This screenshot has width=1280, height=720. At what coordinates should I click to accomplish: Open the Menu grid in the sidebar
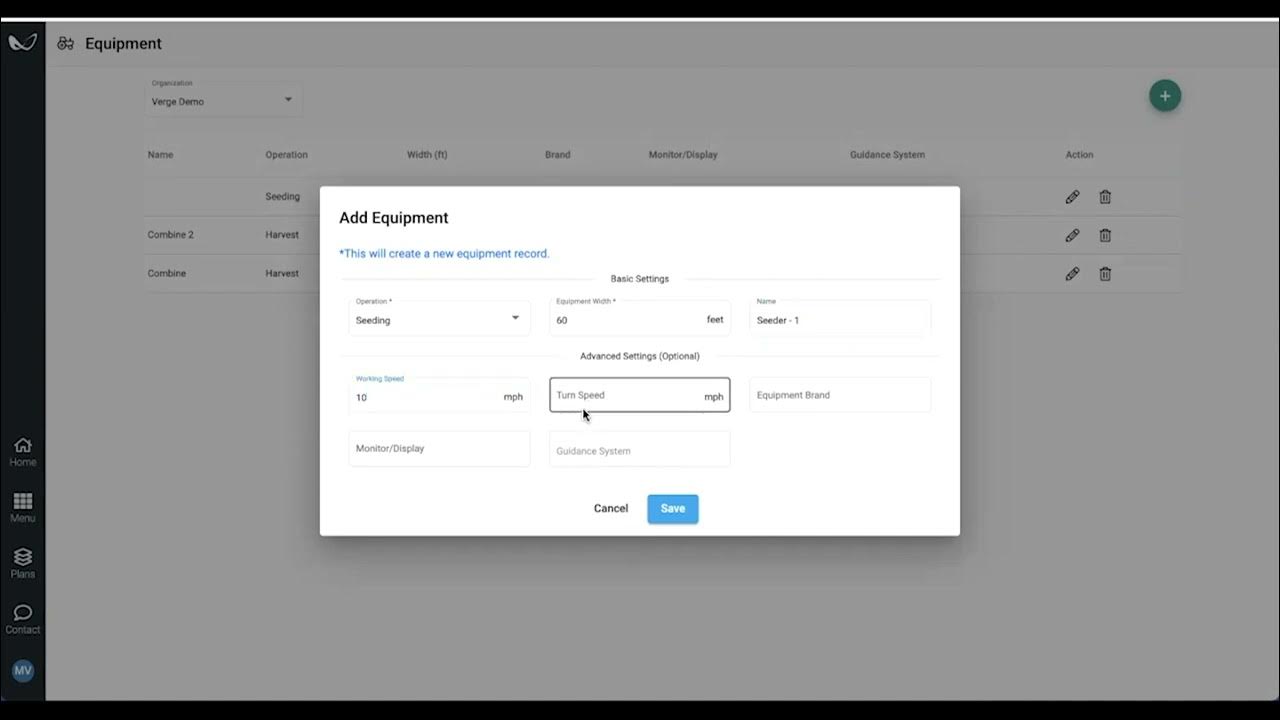pos(22,508)
